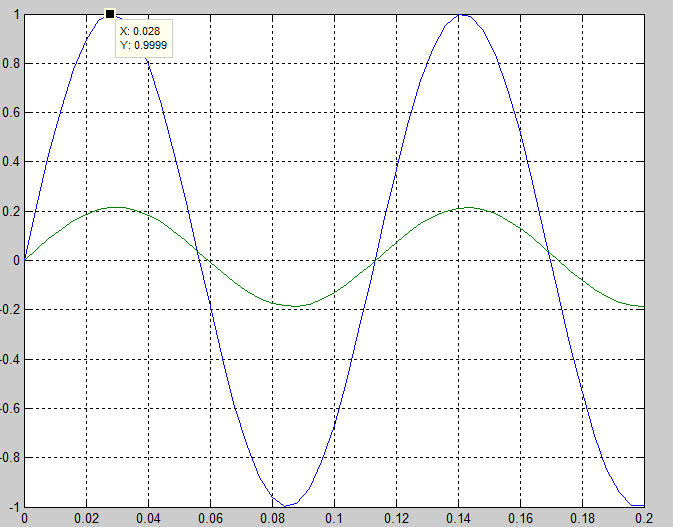Click the y-axis tick label 0.8
The image size is (673, 527).
coord(11,64)
